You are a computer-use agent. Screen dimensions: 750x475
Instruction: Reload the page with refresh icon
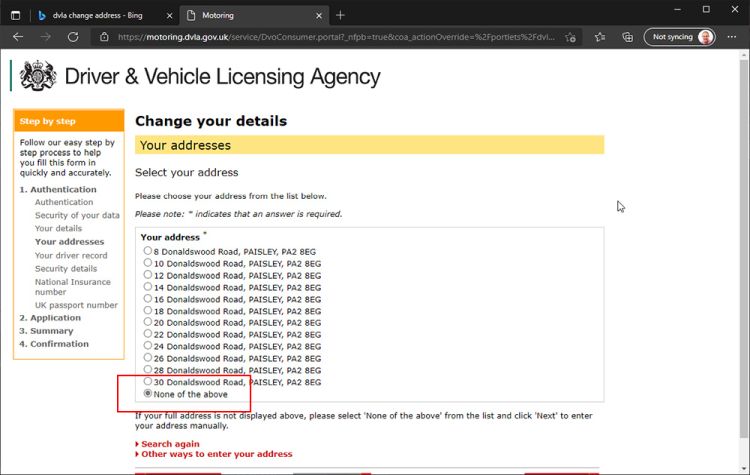pos(73,37)
